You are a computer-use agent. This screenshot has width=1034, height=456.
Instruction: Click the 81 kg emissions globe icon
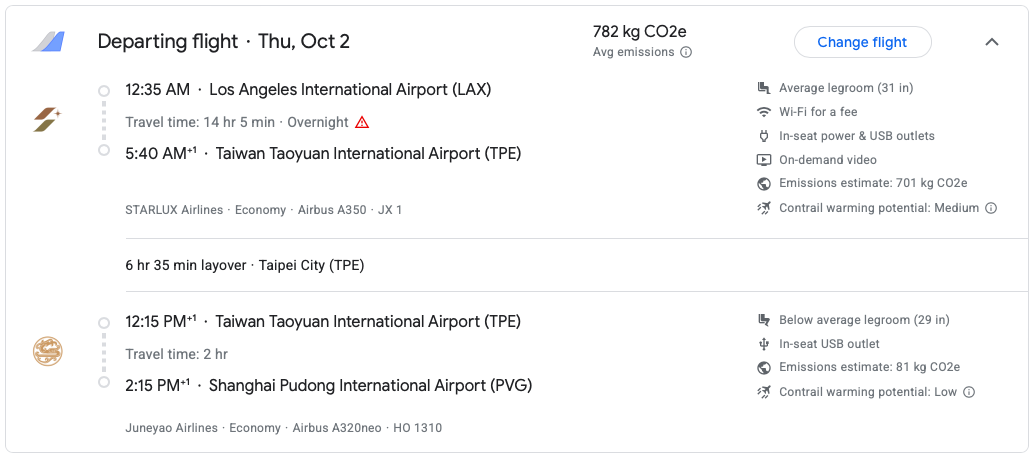tap(764, 368)
